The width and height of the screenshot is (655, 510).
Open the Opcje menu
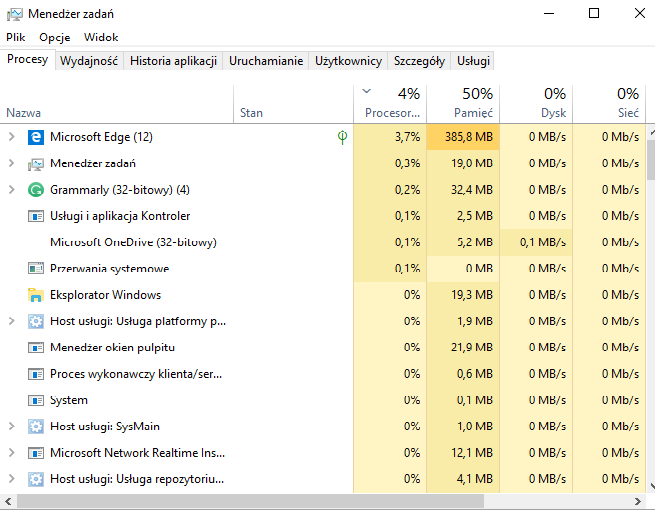click(53, 37)
